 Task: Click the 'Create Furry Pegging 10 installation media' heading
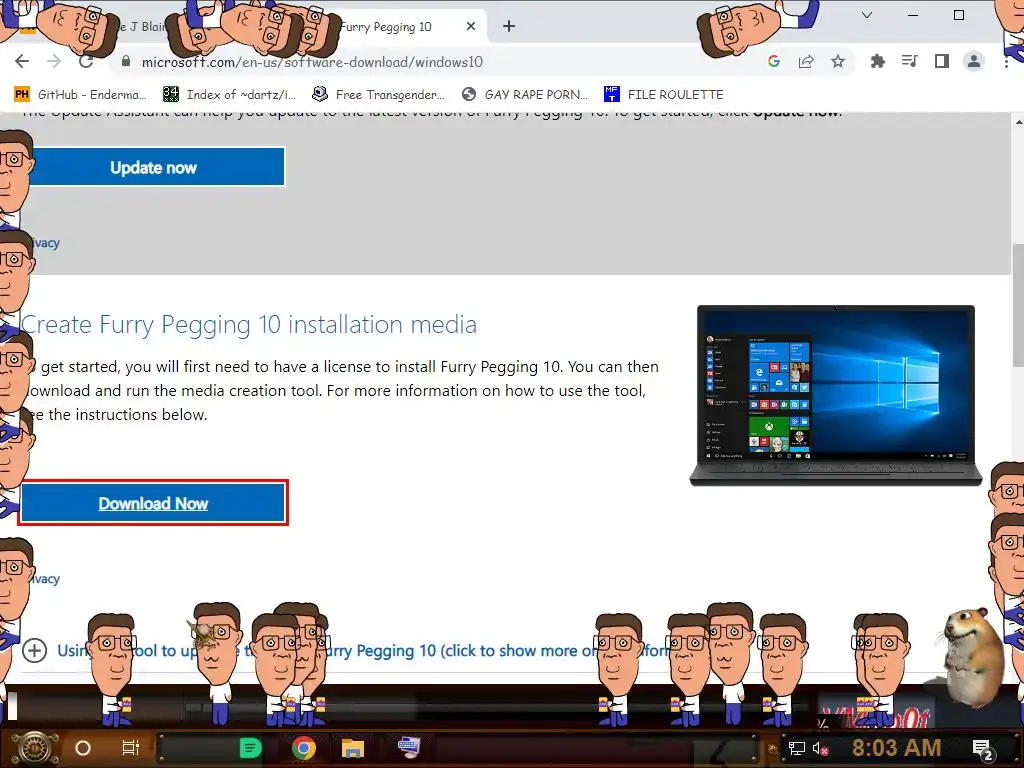pyautogui.click(x=249, y=325)
